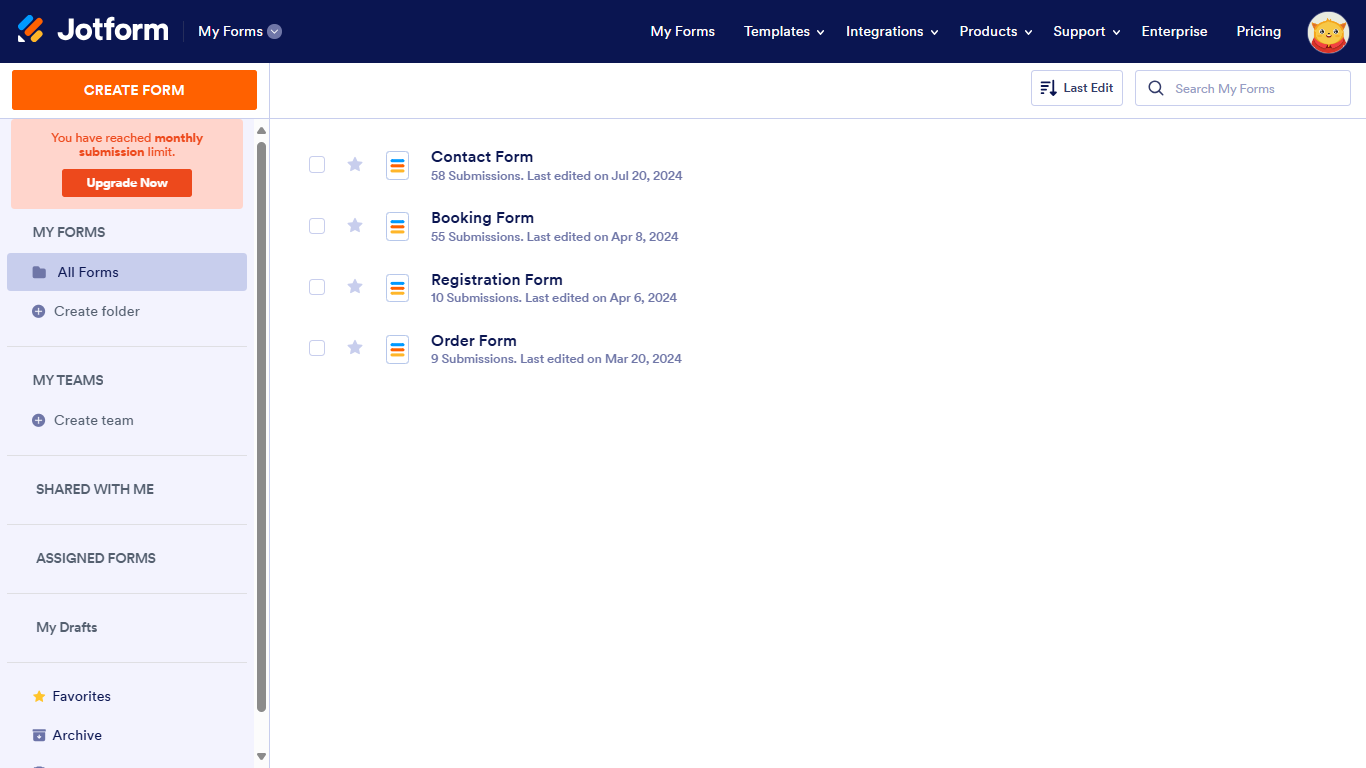Click the All Forms folder icon
The image size is (1366, 768).
pos(39,272)
